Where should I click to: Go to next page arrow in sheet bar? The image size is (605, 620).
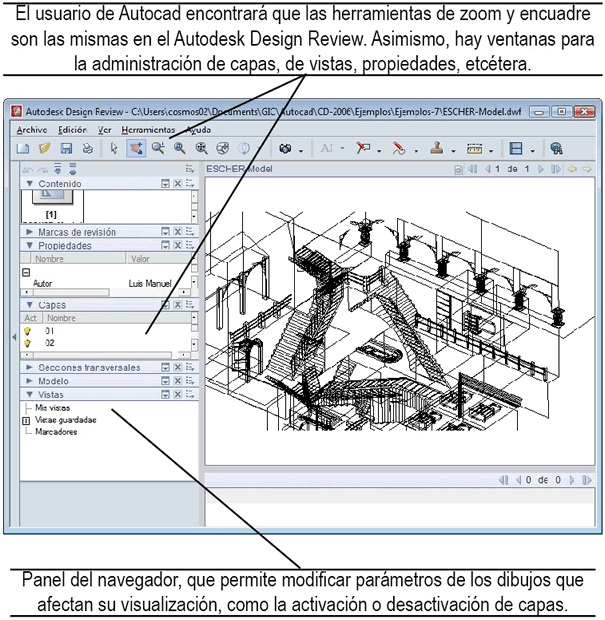pyautogui.click(x=541, y=169)
